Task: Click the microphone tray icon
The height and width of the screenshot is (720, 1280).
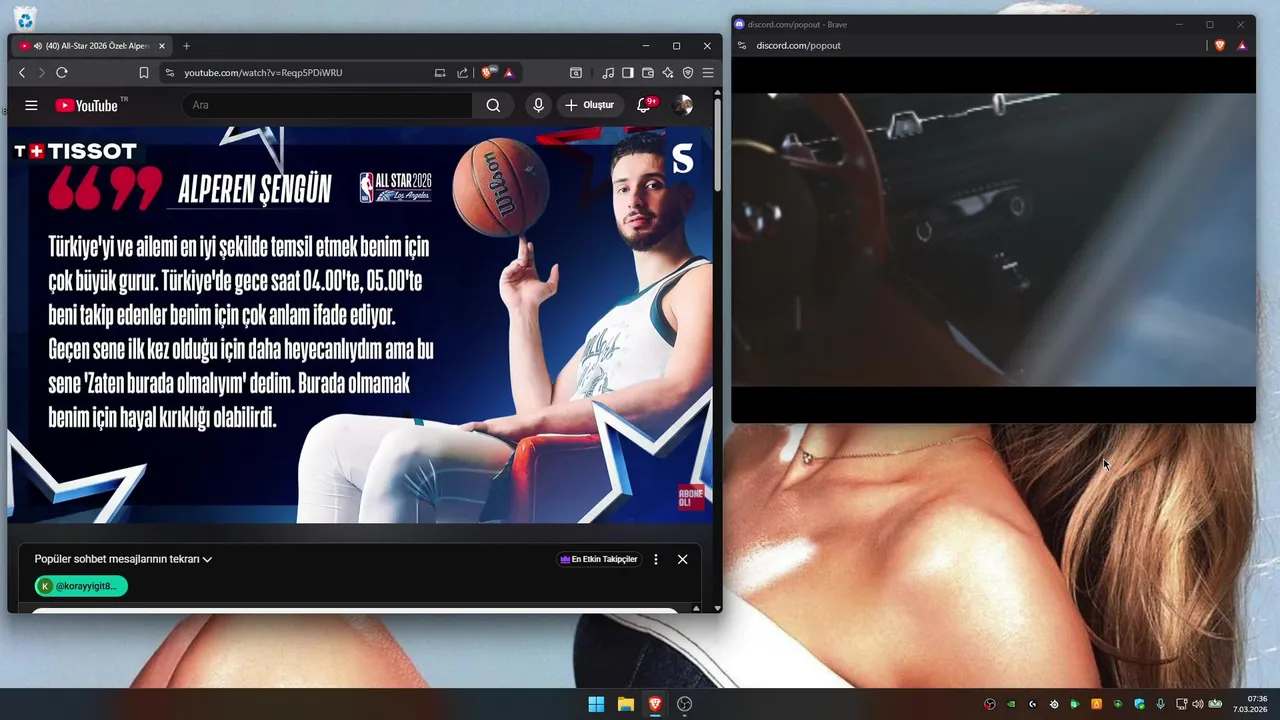Action: tap(1160, 704)
